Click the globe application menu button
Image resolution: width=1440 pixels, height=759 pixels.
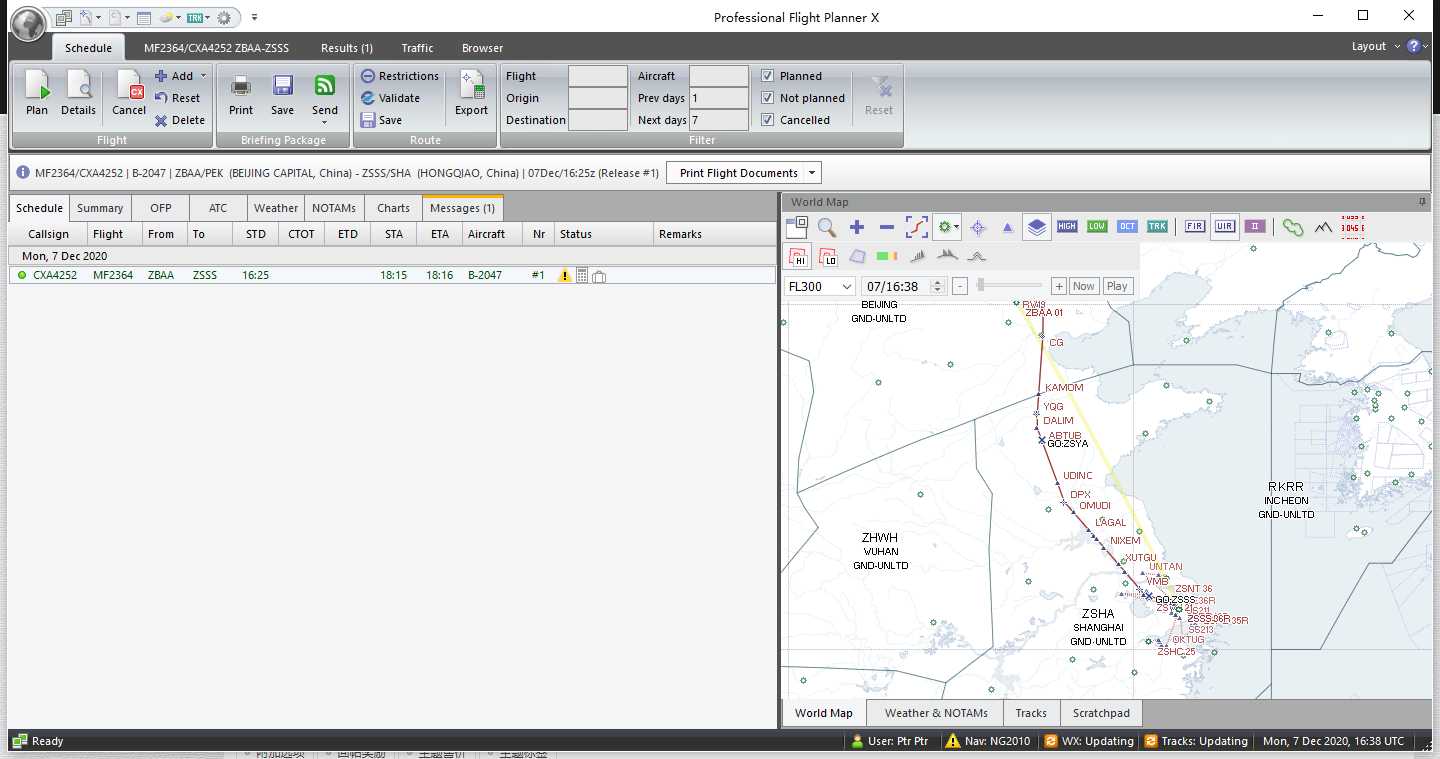28,22
